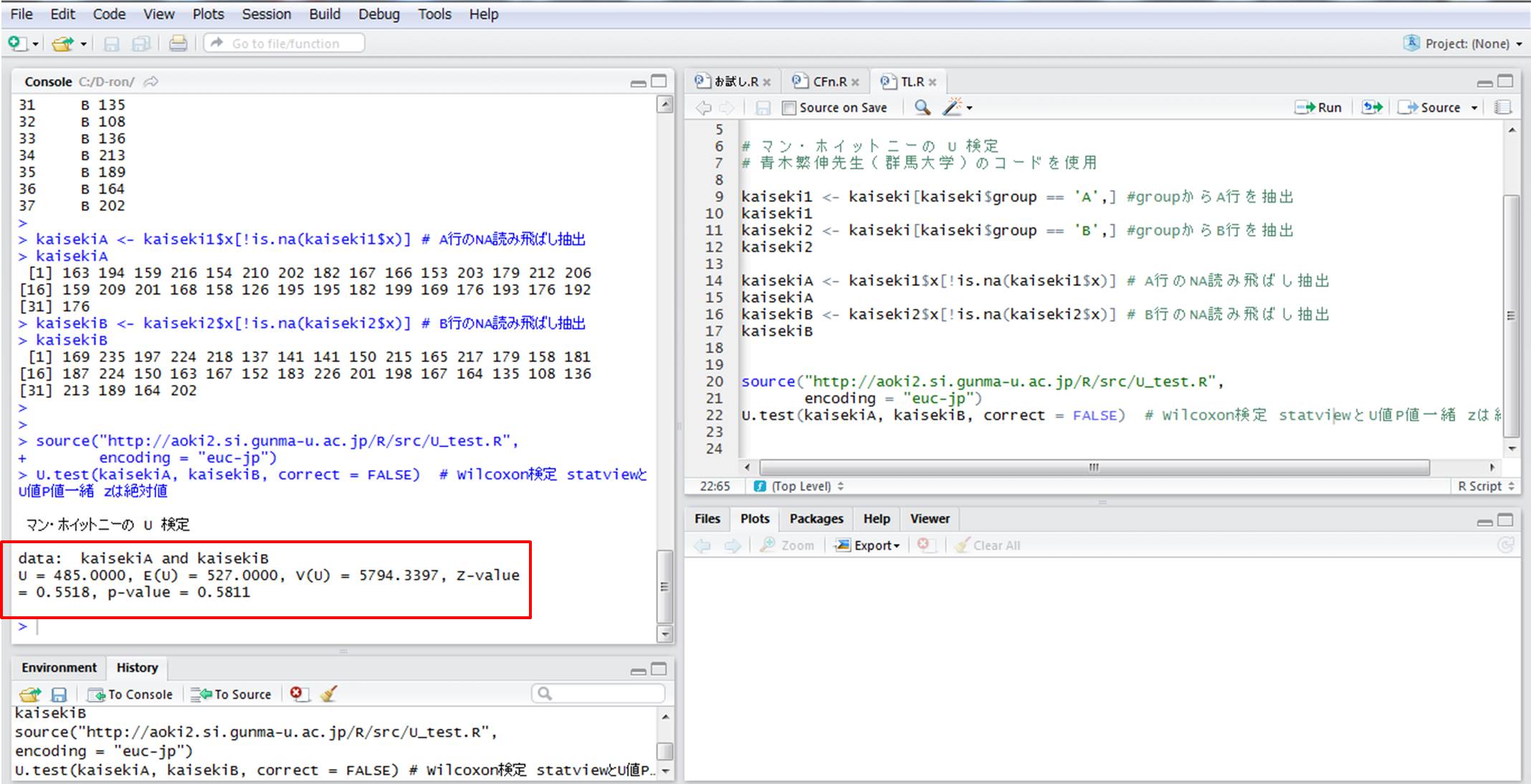Click the Plots refresh icon

click(x=1506, y=545)
